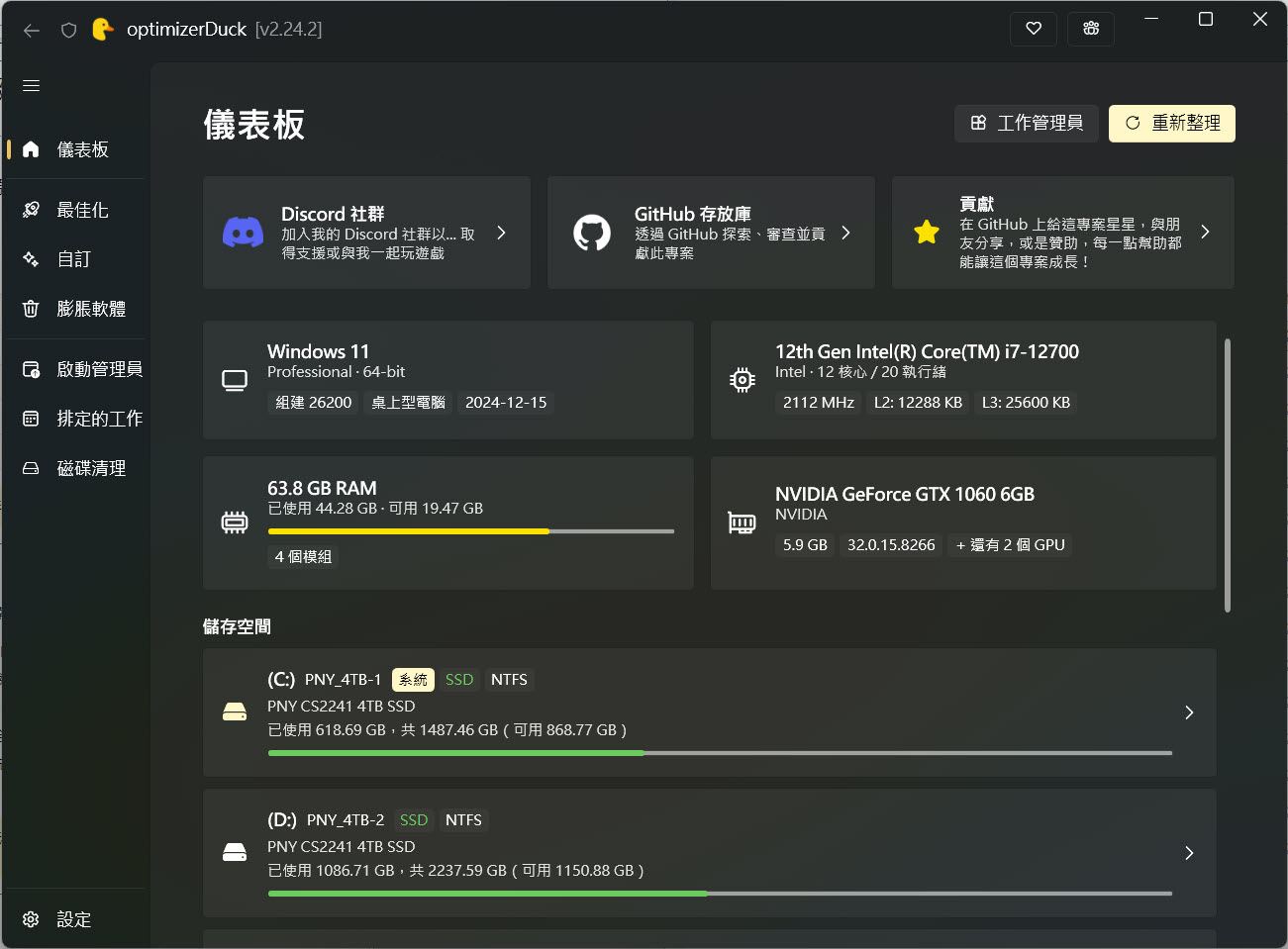Click the CPU chip icon on Intel card

tap(743, 380)
